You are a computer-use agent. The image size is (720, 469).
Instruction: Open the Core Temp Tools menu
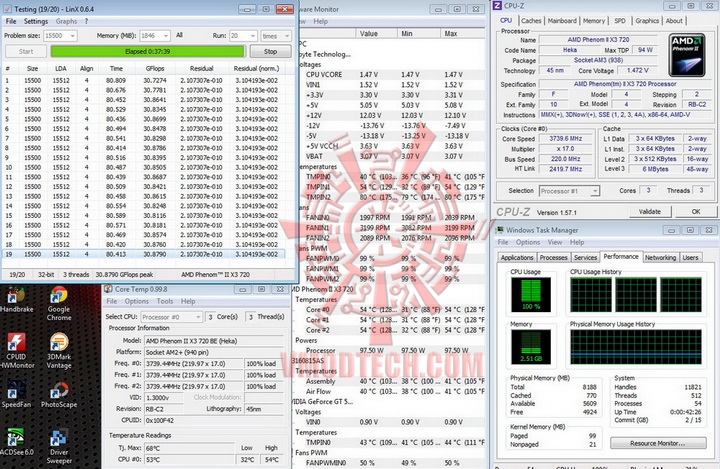pyautogui.click(x=165, y=301)
